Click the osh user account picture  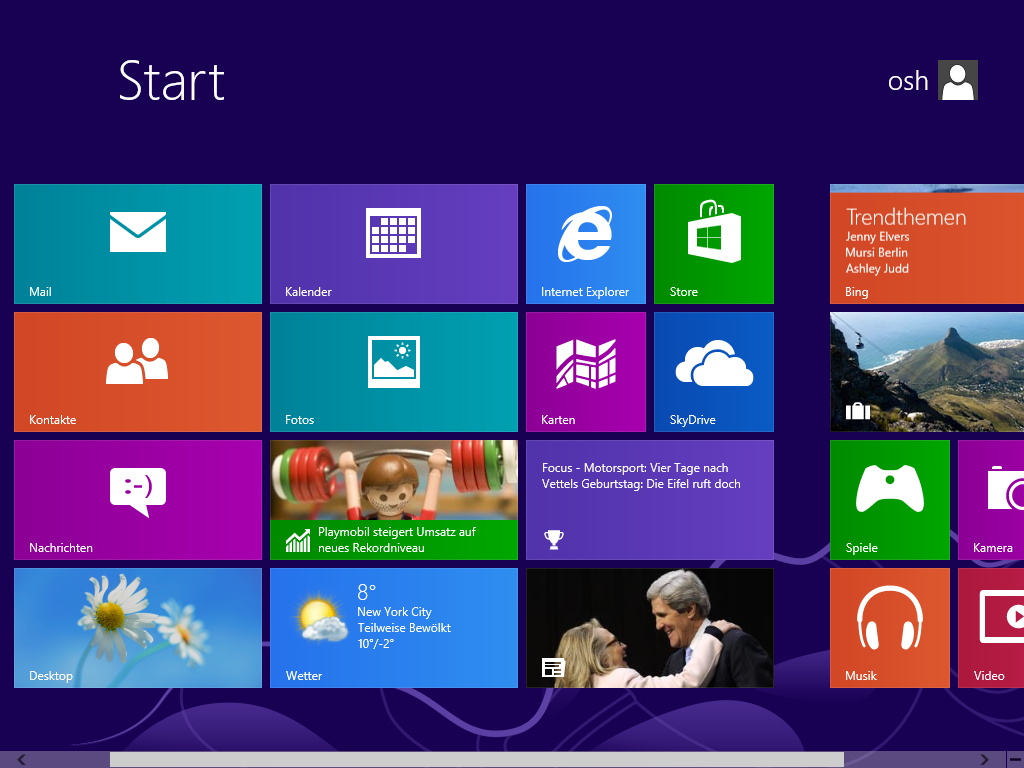coord(958,80)
